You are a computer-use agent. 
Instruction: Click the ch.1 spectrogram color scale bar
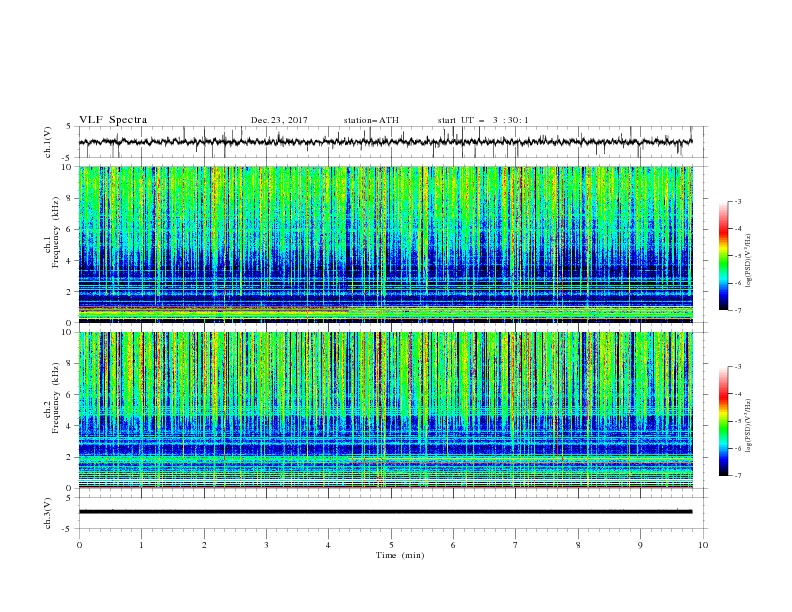(x=723, y=256)
